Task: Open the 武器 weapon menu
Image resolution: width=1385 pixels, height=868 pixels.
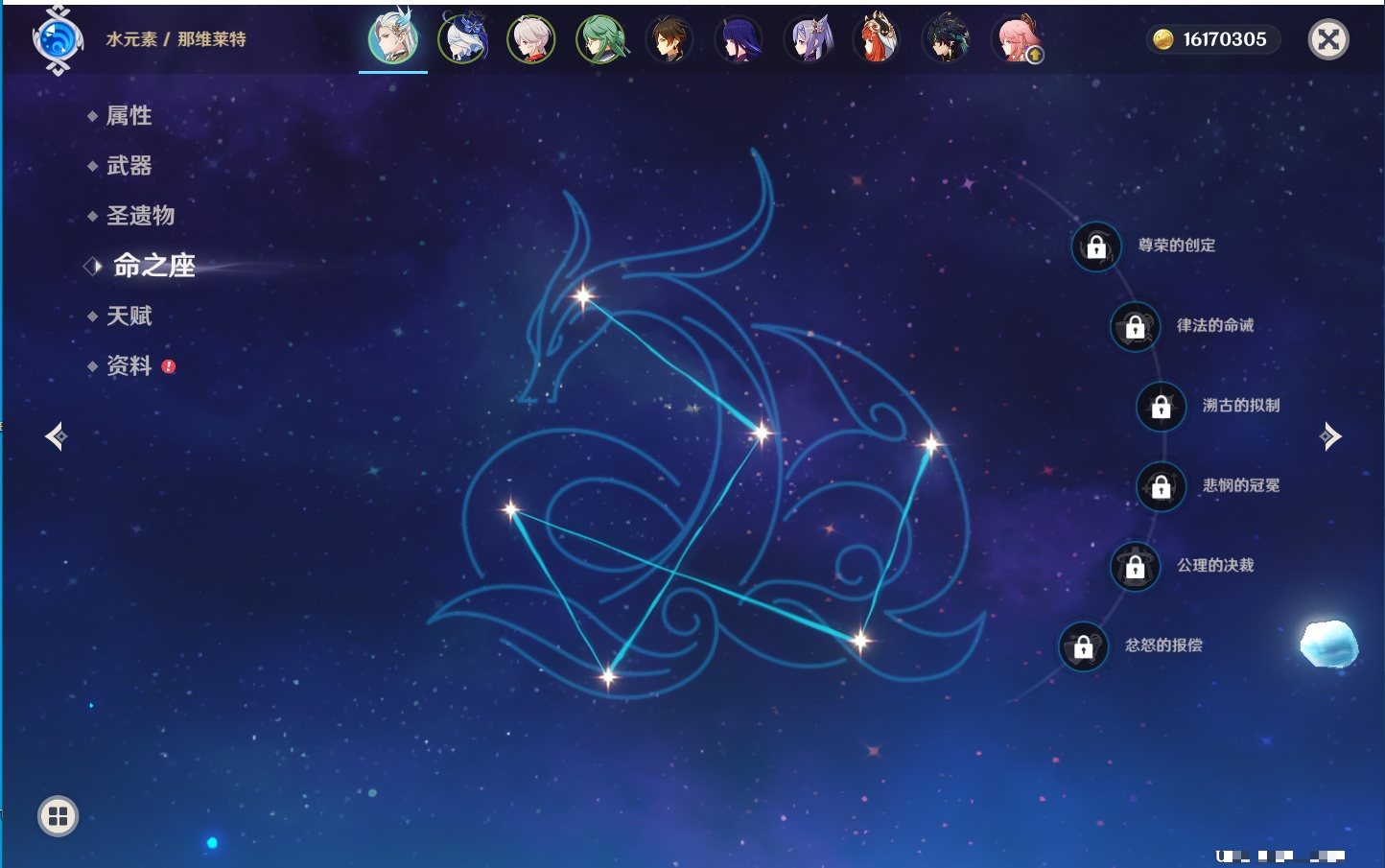Action: pyautogui.click(x=129, y=166)
